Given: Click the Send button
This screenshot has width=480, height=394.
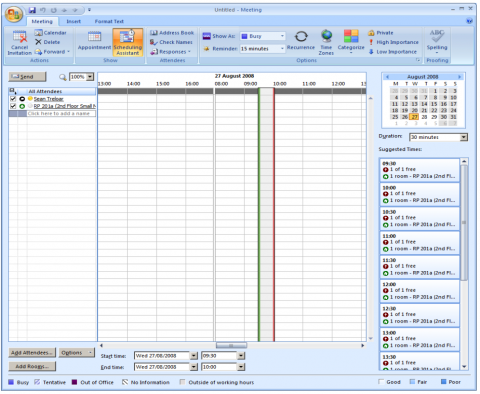Looking at the screenshot, I should coord(27,77).
